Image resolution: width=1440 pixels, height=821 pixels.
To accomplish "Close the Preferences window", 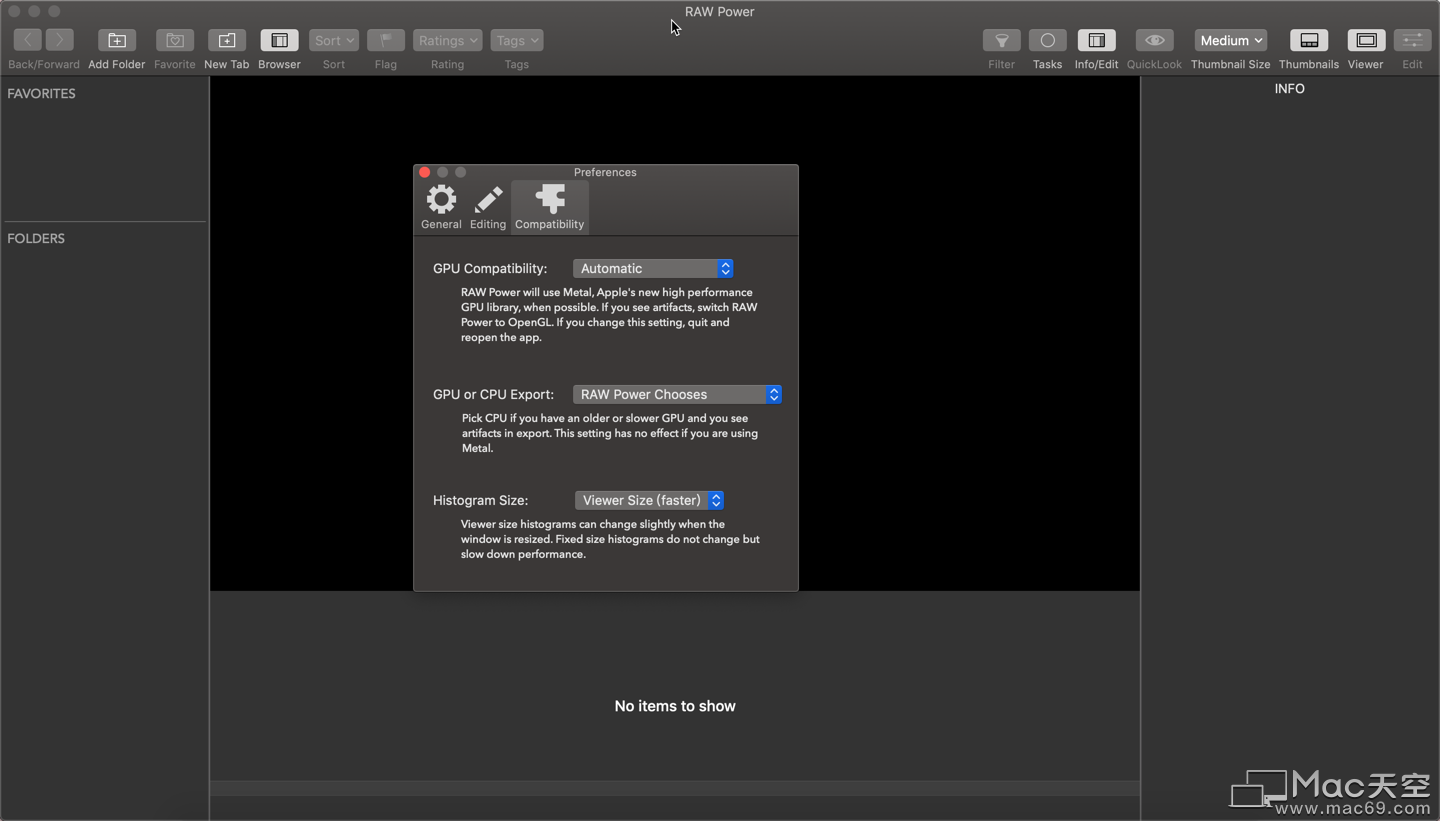I will point(424,172).
